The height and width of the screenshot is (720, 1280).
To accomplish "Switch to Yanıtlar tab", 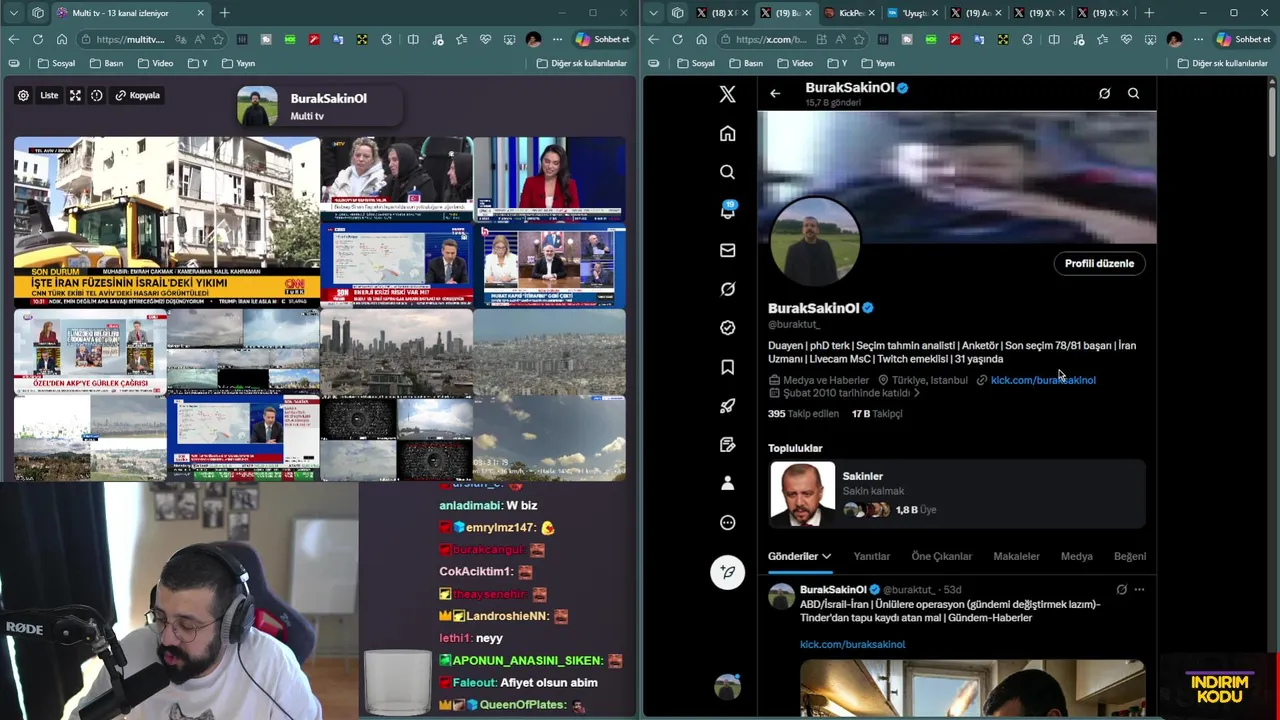I will tap(871, 556).
